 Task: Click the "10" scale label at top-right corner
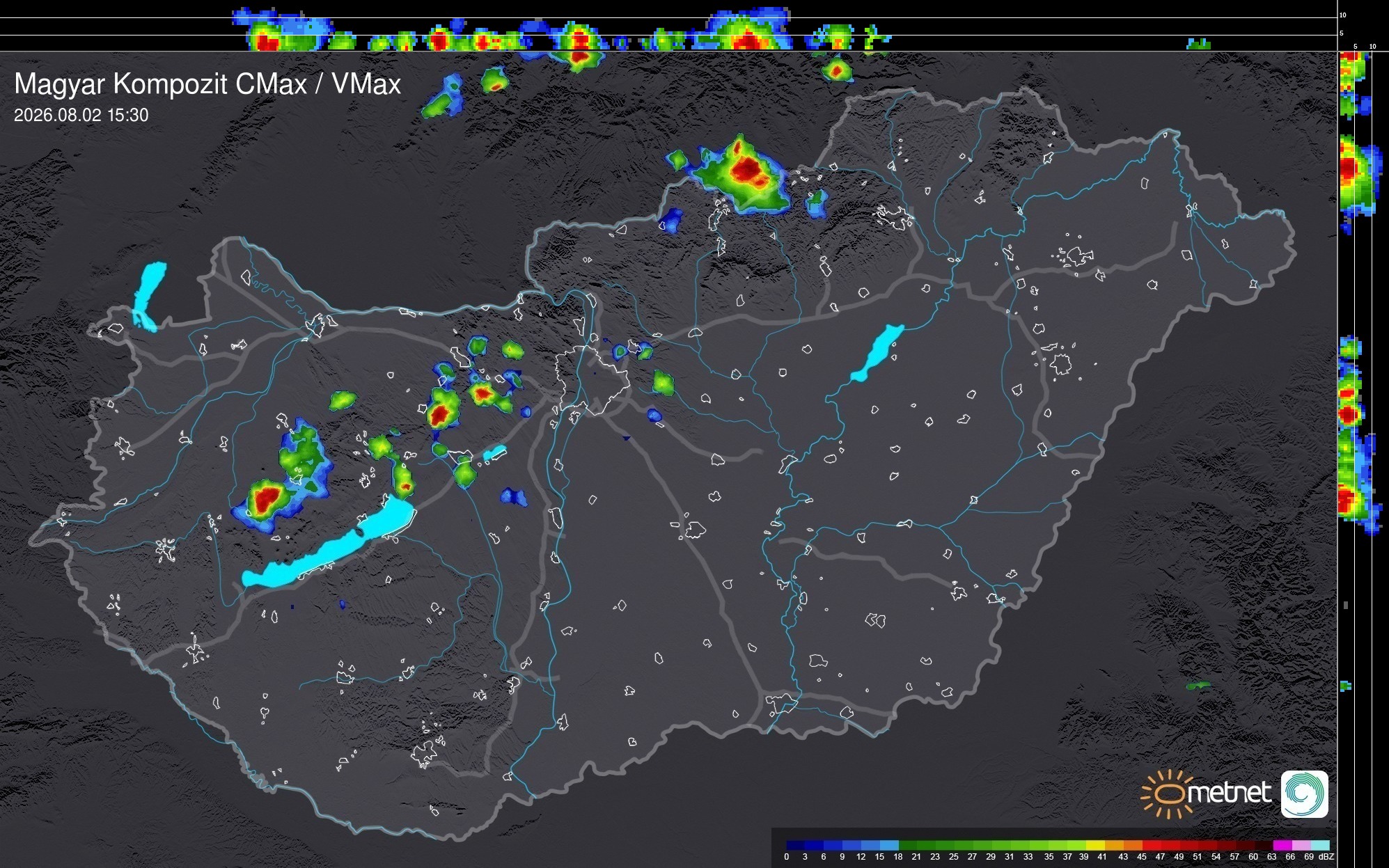point(1342,15)
